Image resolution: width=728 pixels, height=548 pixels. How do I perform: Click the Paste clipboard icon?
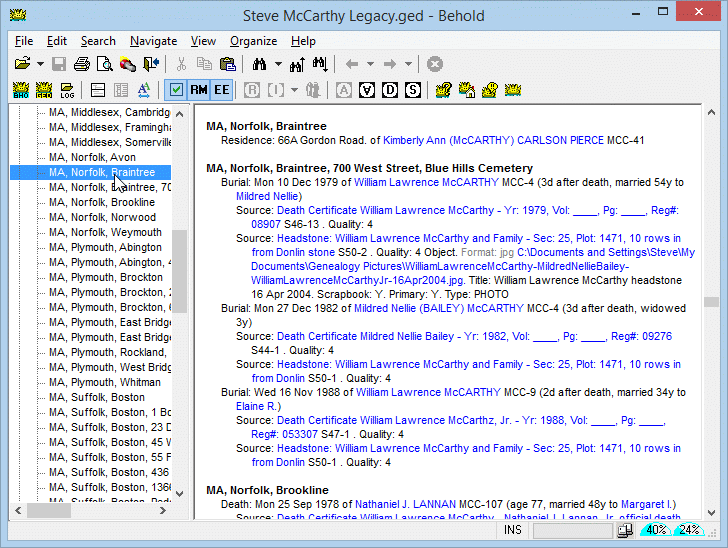[226, 64]
